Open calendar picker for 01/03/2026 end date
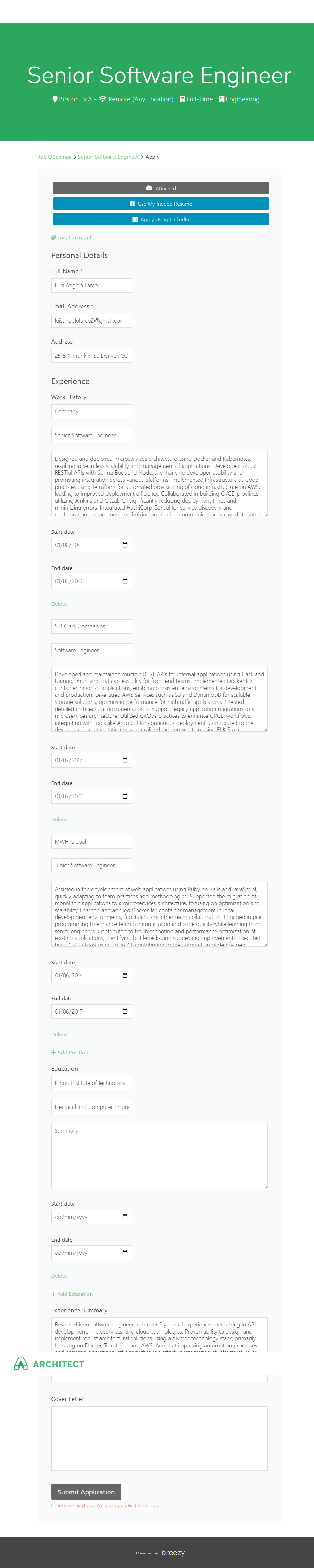Viewport: 314px width, 1568px height. pos(125,581)
